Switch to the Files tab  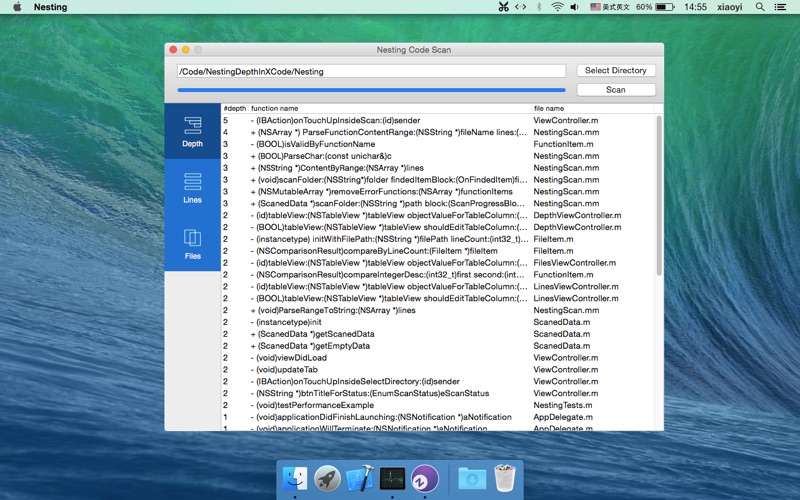click(x=192, y=243)
